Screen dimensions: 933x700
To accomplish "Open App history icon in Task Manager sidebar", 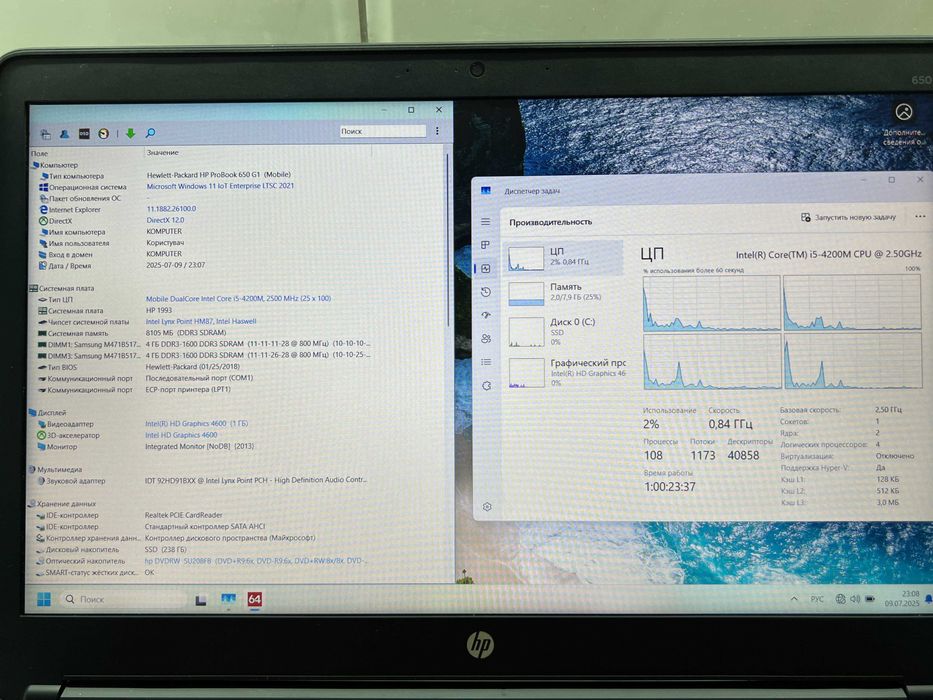I will tap(486, 292).
